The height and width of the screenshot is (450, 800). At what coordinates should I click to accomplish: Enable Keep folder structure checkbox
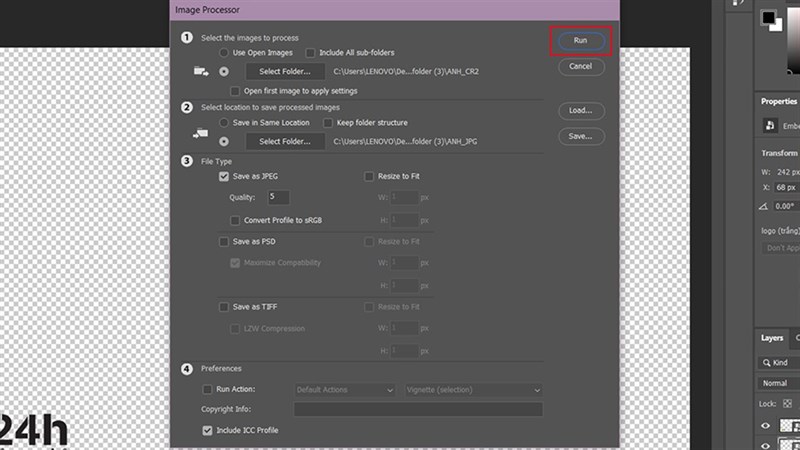(328, 122)
